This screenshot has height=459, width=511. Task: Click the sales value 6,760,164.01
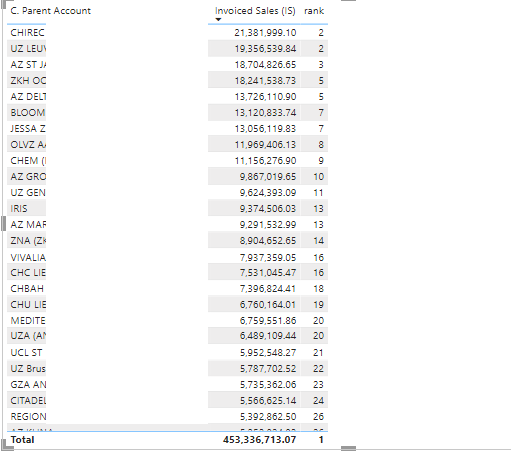[268, 305]
